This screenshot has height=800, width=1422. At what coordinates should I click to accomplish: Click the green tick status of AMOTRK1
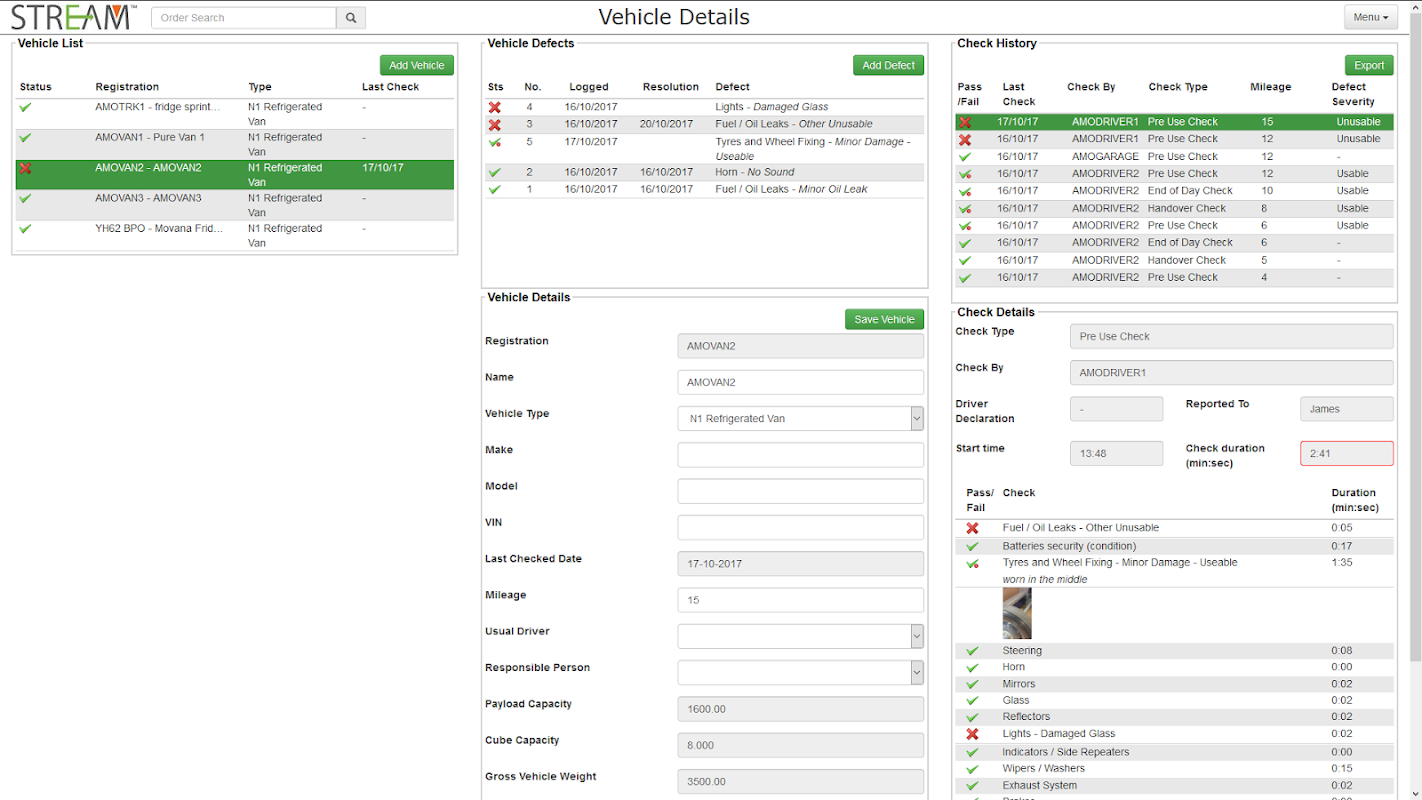25,107
